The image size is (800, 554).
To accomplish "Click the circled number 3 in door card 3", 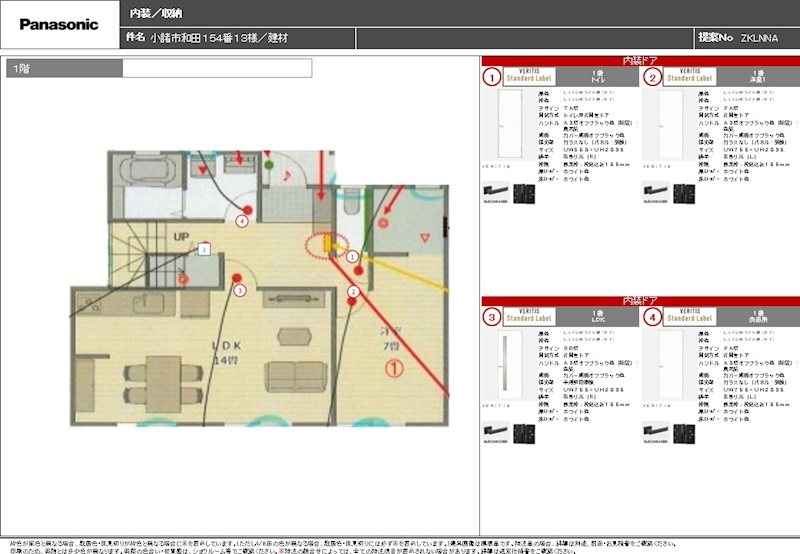I will coord(492,317).
